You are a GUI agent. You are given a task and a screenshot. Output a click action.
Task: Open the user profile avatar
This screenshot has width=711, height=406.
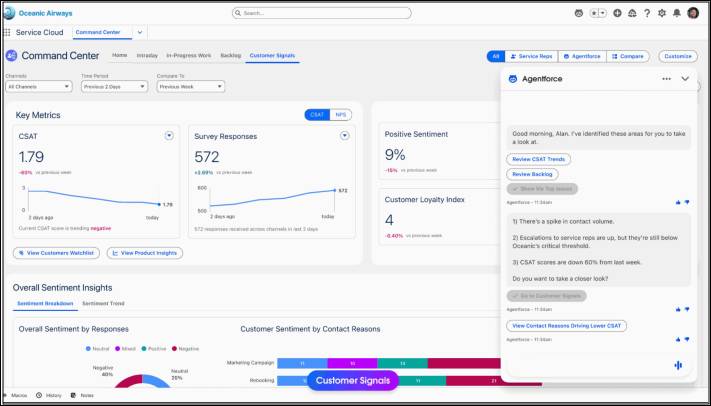pos(693,13)
